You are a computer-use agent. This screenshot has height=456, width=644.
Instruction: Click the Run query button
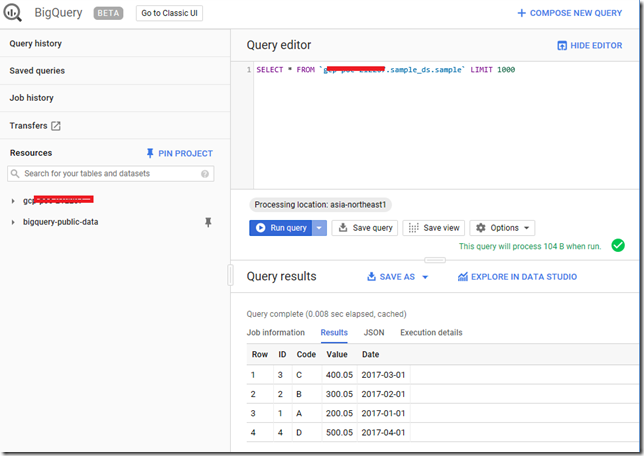[281, 228]
